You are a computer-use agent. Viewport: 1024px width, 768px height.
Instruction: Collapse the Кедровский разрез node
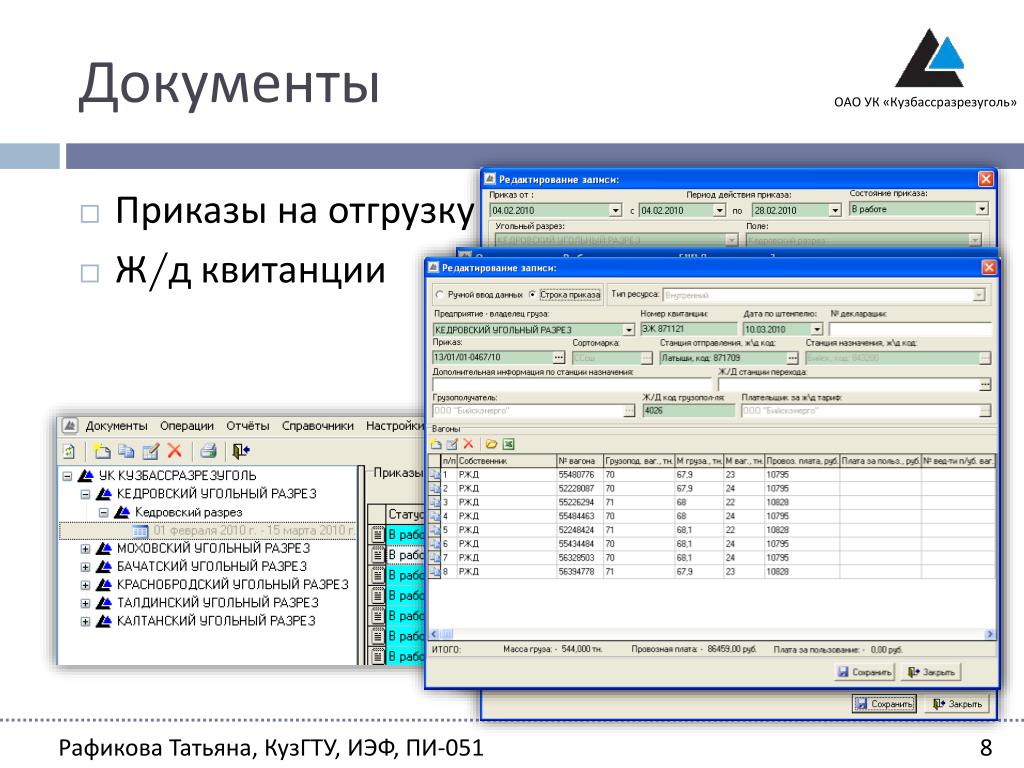click(103, 513)
